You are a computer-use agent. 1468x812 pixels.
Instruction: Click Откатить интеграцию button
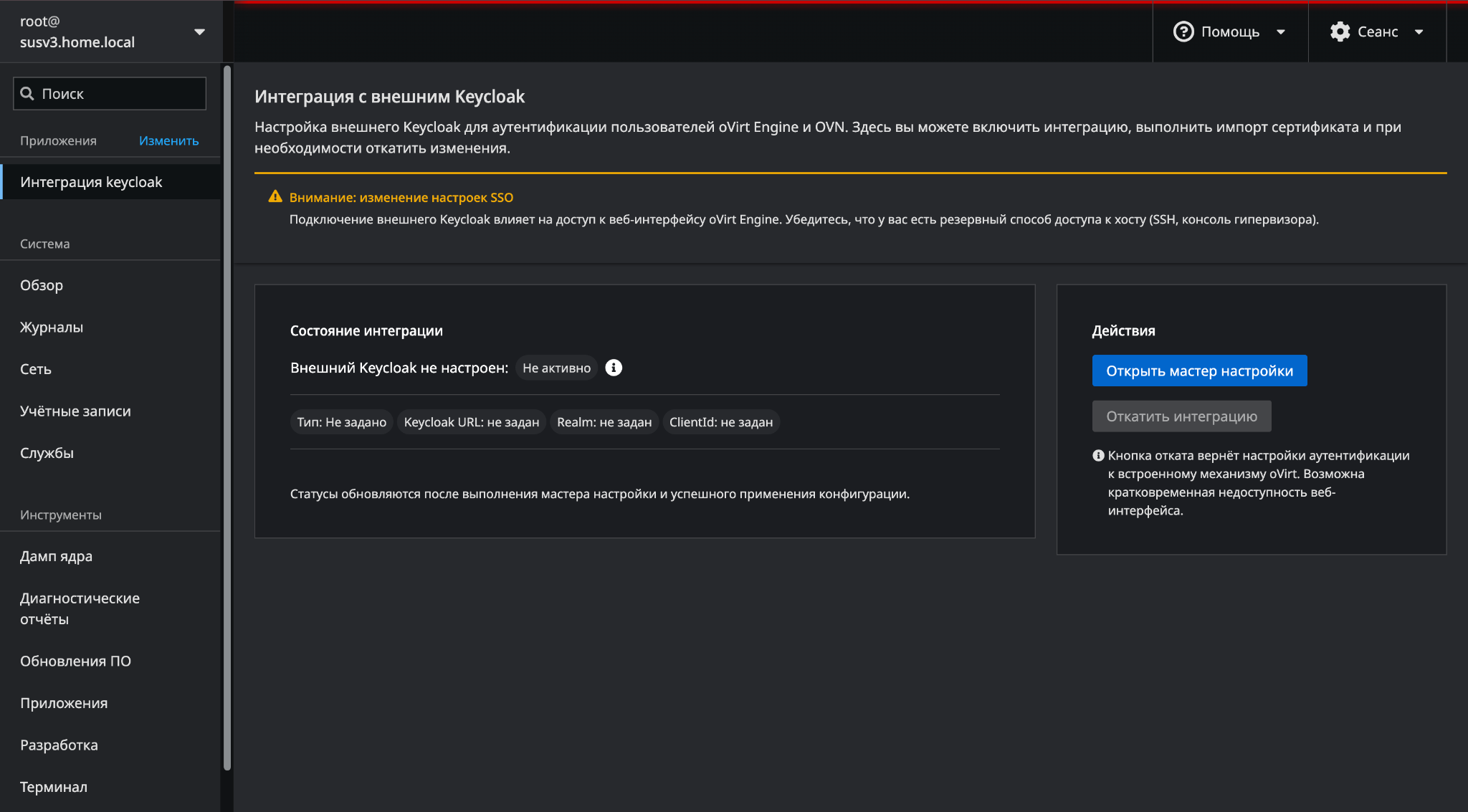click(x=1181, y=416)
